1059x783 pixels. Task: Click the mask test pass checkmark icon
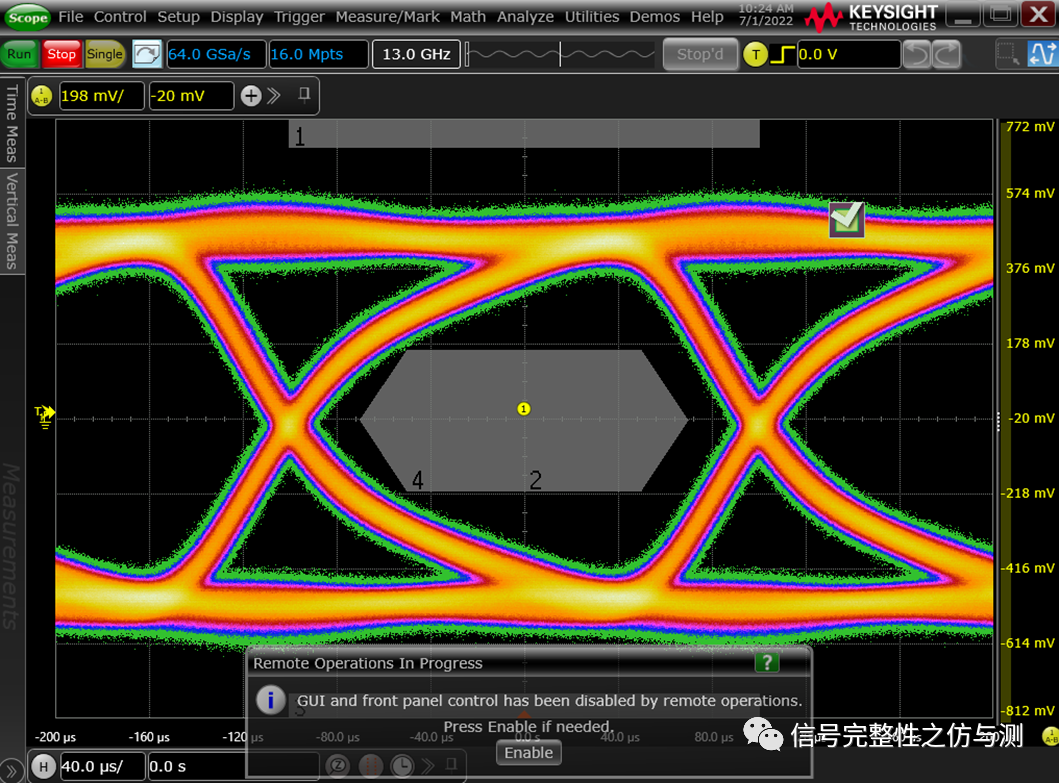point(846,219)
